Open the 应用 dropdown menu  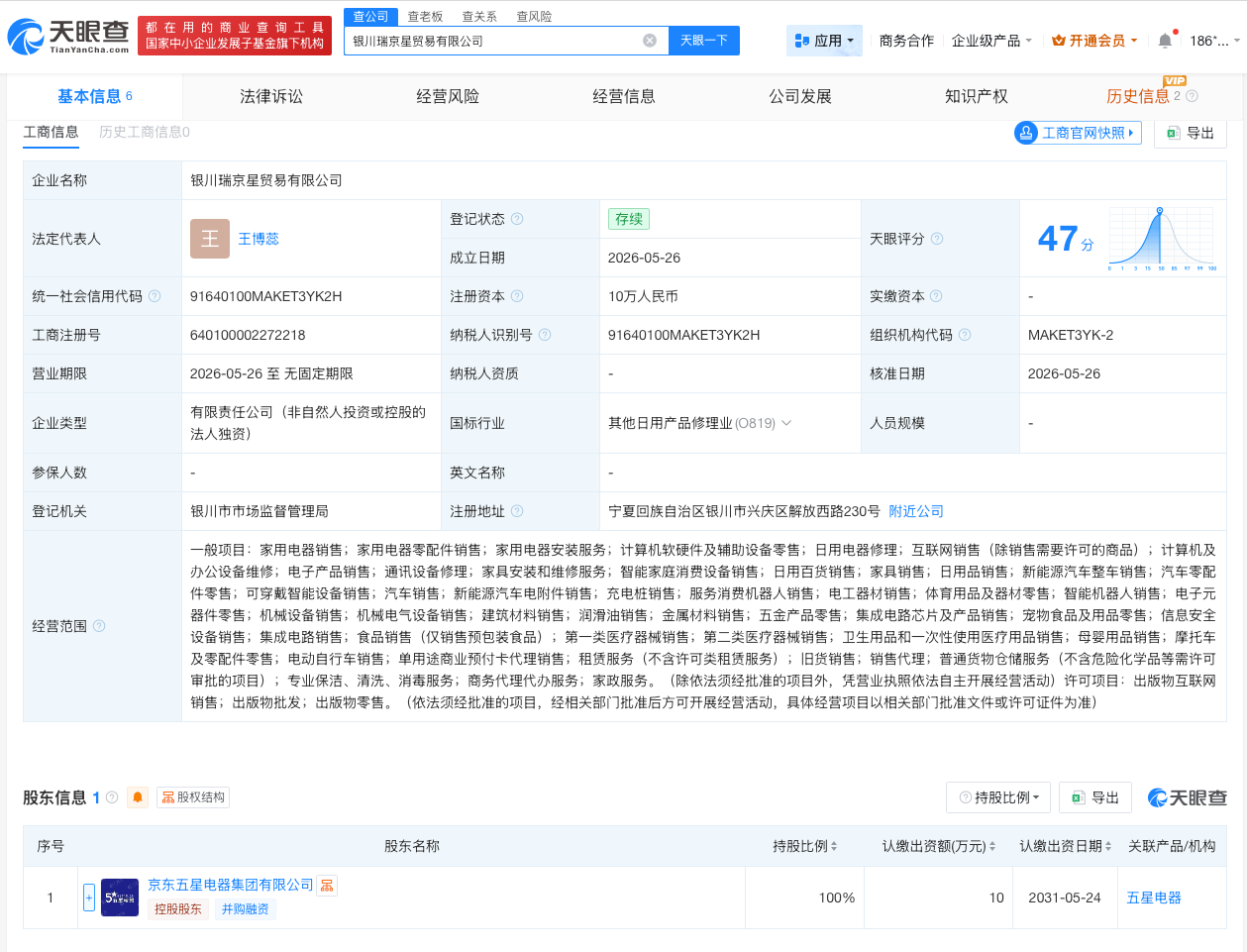coord(824,41)
